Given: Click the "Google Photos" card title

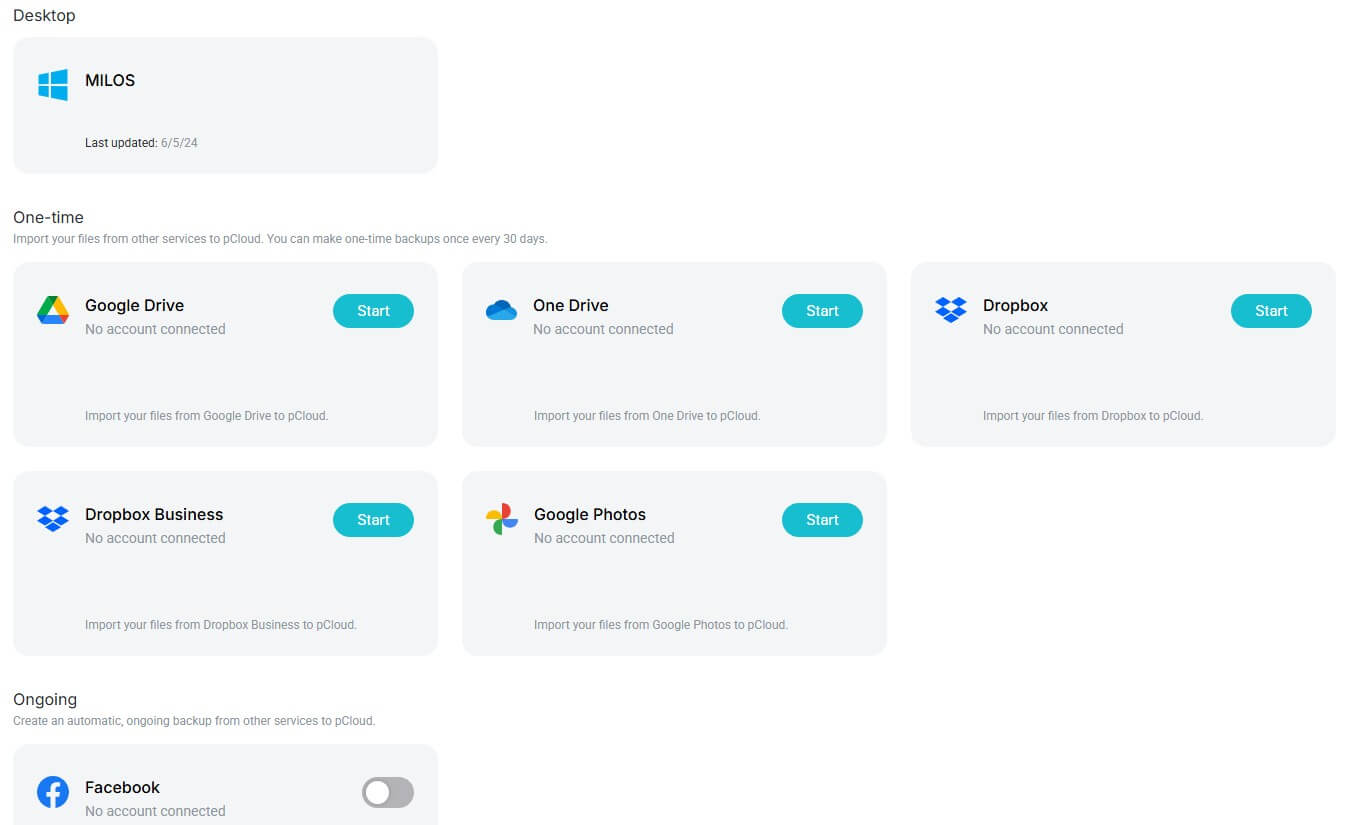Looking at the screenshot, I should click(590, 514).
